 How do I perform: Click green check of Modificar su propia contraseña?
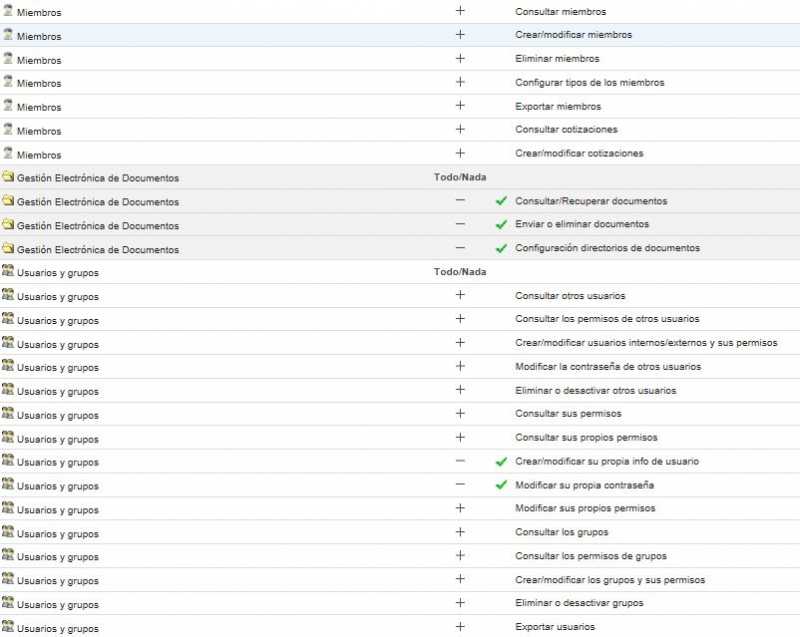[x=502, y=485]
